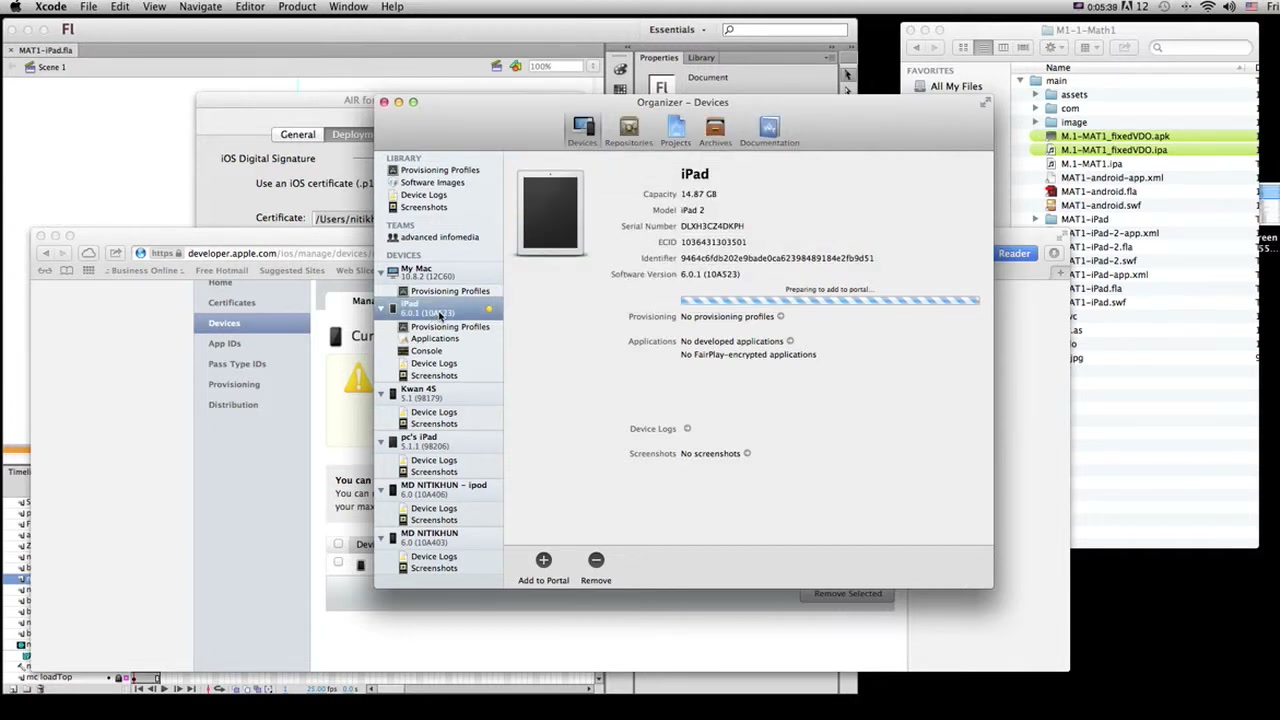Collapse the My Mac device group

[380, 272]
